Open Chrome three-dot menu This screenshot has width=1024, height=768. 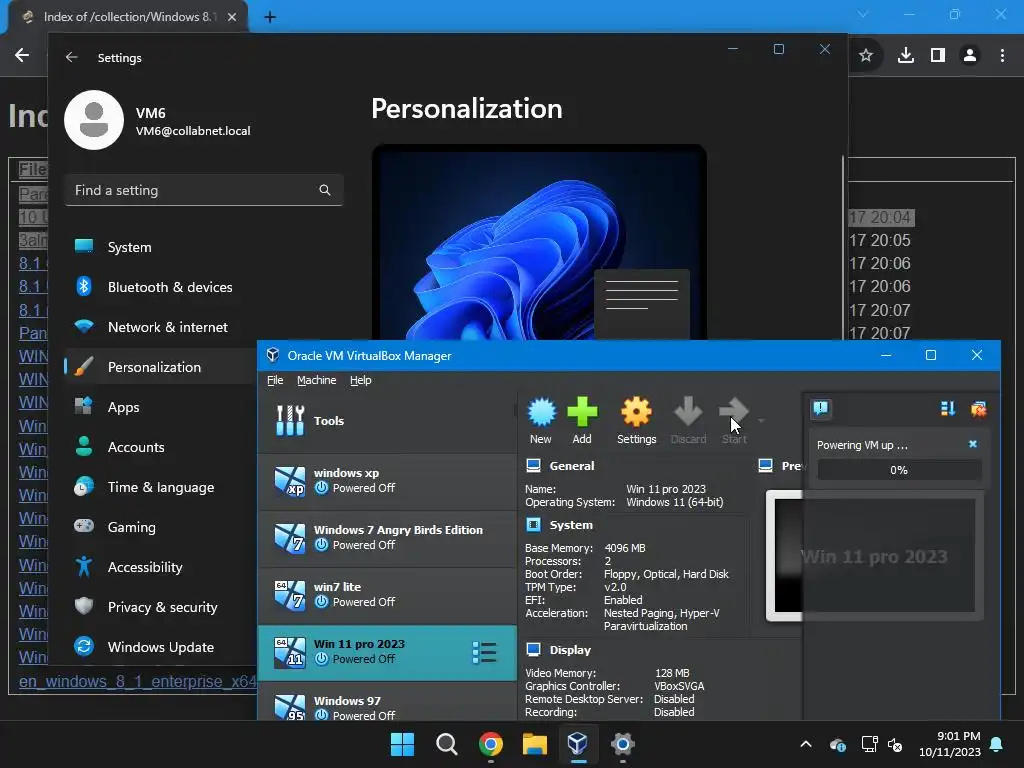click(x=1002, y=56)
